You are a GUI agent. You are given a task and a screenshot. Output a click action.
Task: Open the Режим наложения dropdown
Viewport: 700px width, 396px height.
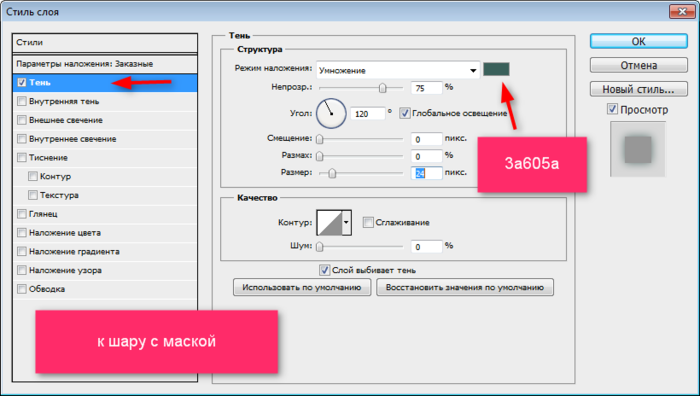point(398,70)
